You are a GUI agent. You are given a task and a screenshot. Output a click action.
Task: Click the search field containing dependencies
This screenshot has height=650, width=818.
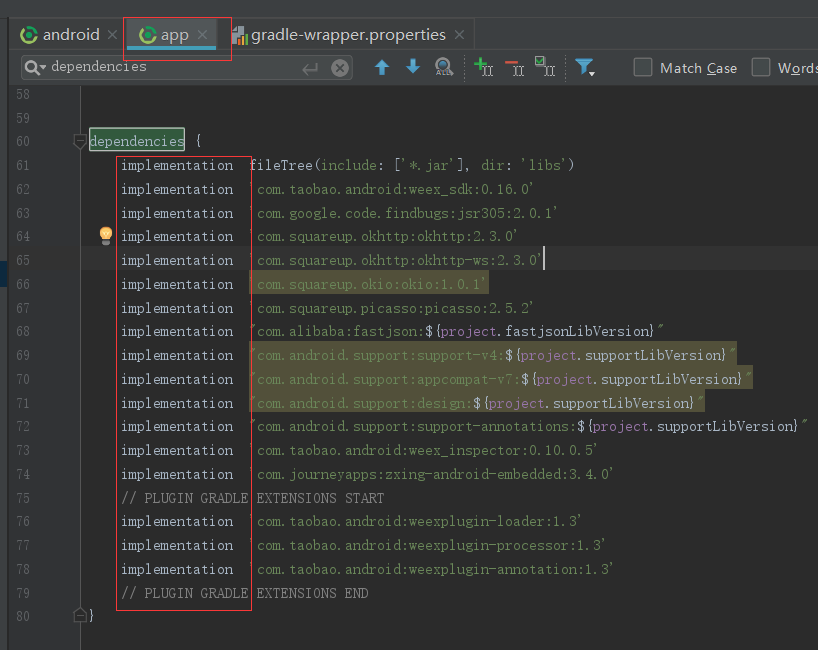pyautogui.click(x=186, y=68)
